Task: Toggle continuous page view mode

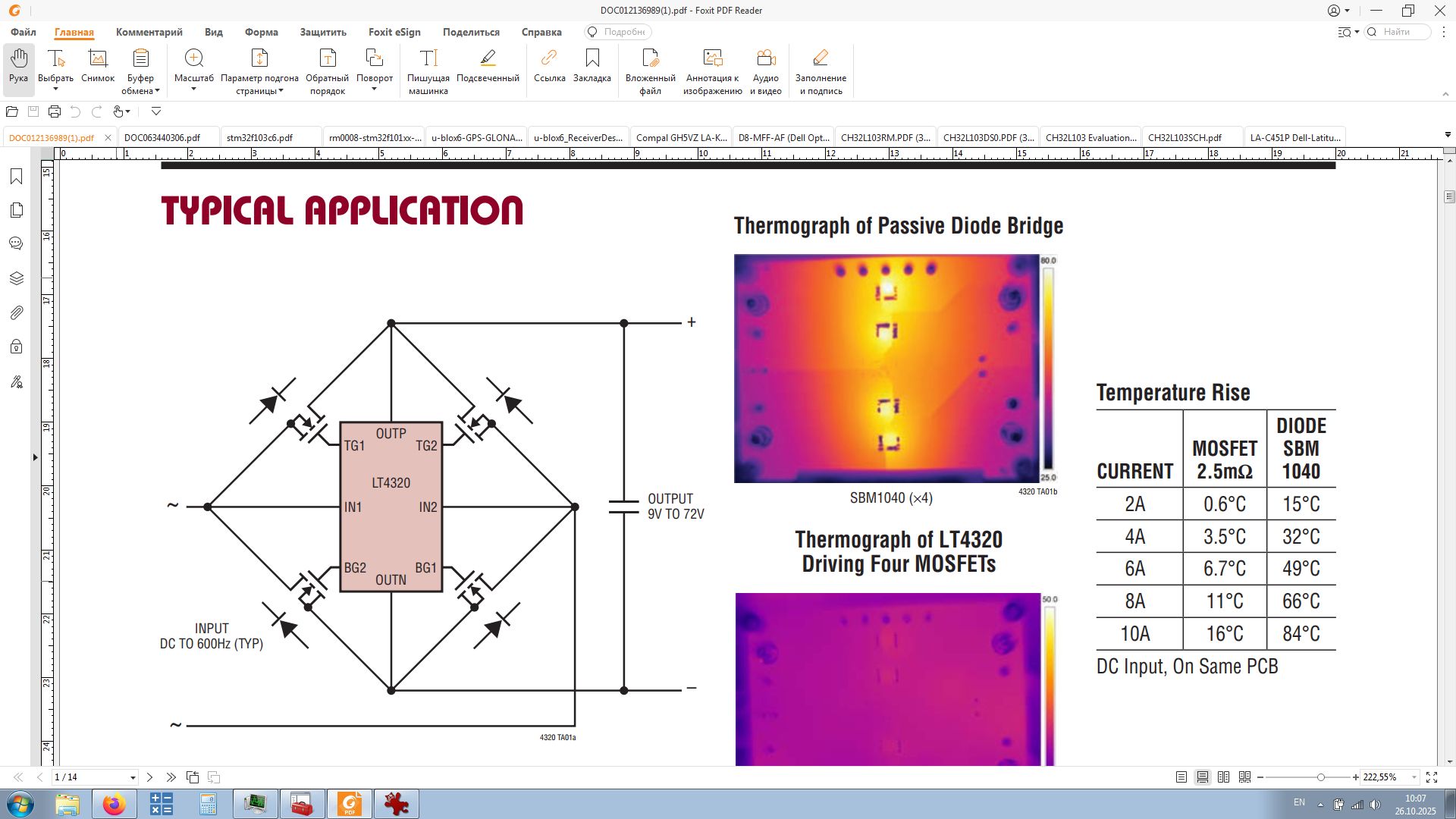Action: (x=1203, y=777)
